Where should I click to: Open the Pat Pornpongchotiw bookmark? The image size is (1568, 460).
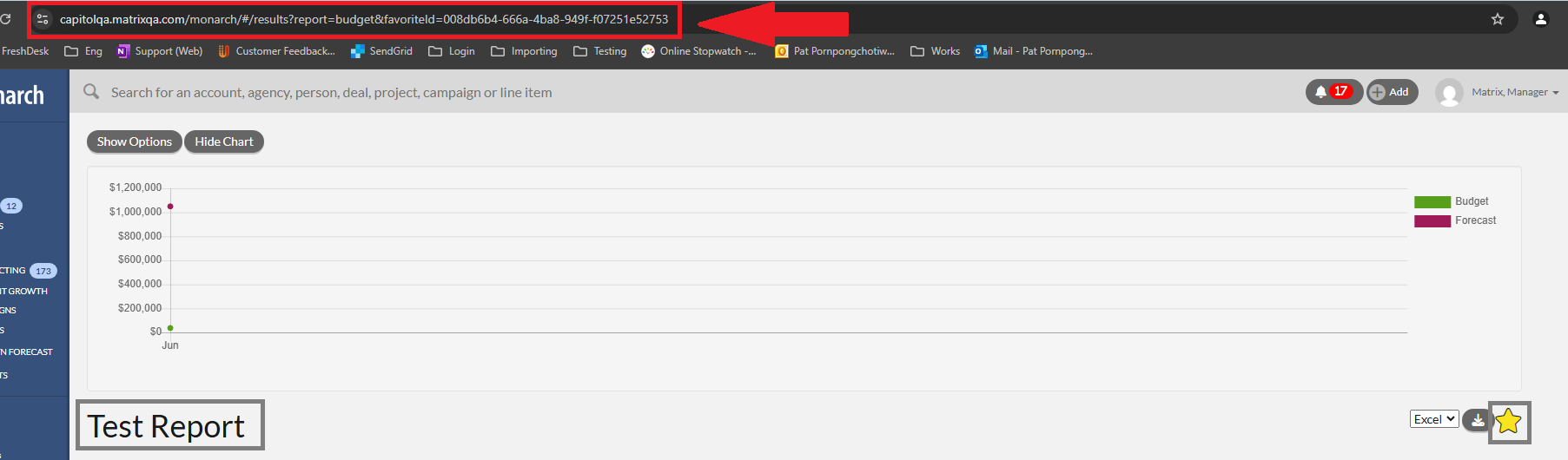click(x=835, y=51)
